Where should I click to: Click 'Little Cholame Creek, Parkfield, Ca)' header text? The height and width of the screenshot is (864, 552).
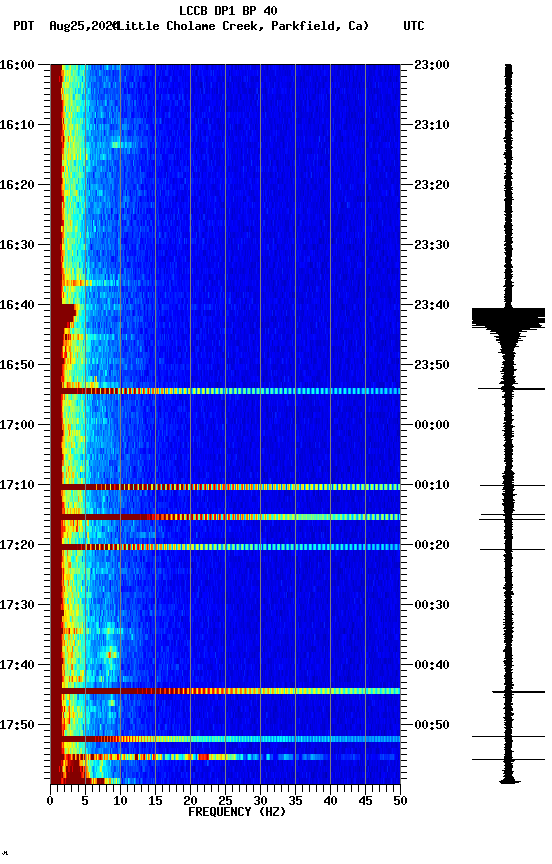(244, 26)
